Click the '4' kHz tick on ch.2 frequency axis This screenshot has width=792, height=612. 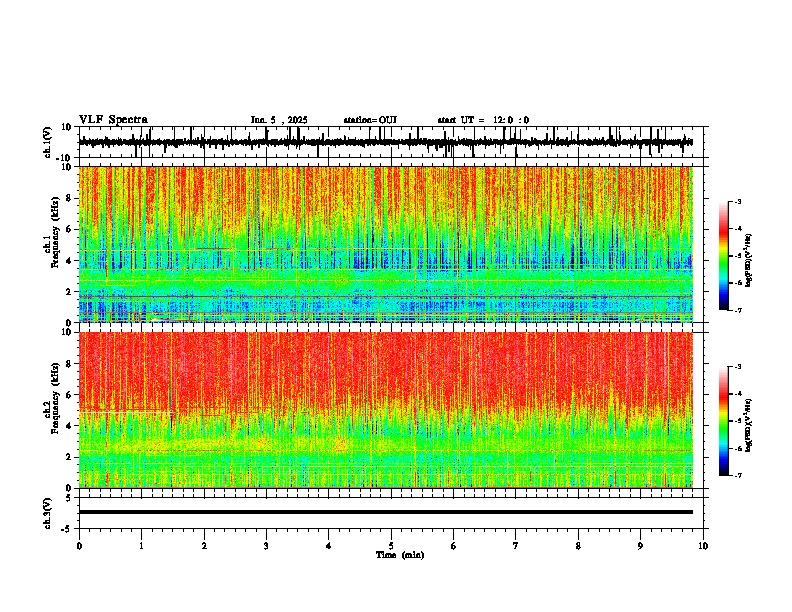tap(69, 426)
